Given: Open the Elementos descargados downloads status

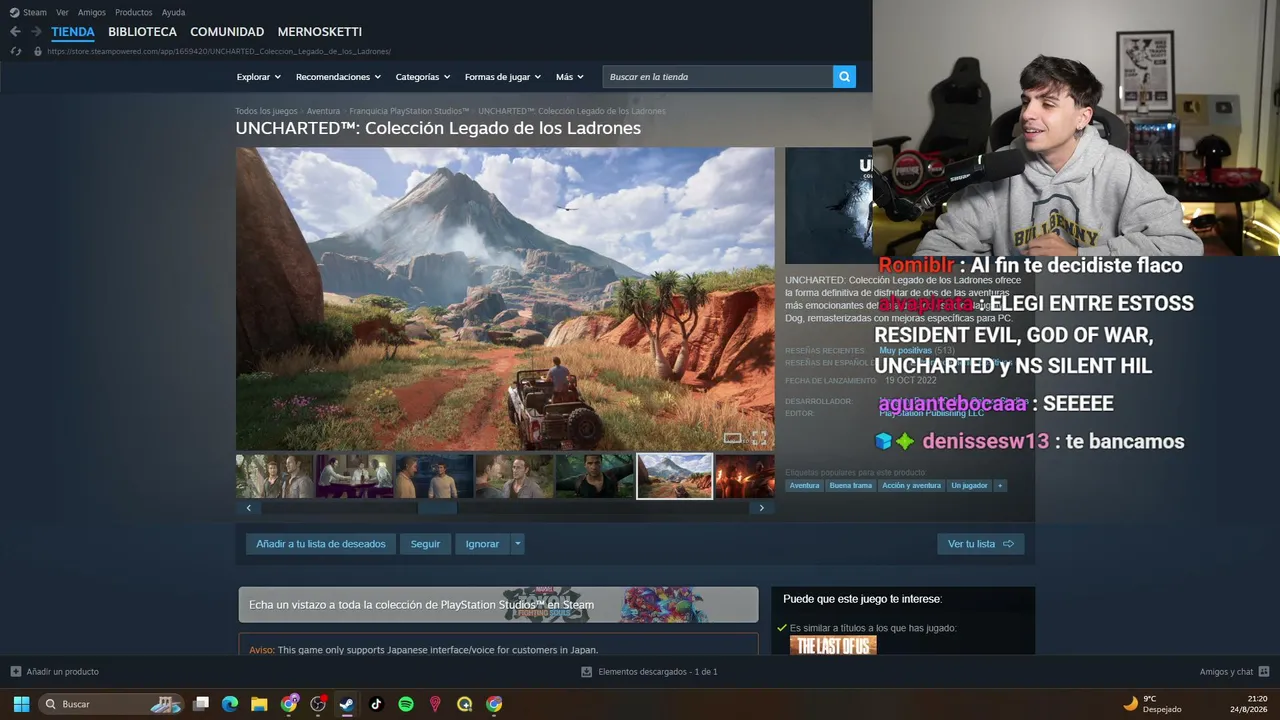Looking at the screenshot, I should tap(649, 672).
